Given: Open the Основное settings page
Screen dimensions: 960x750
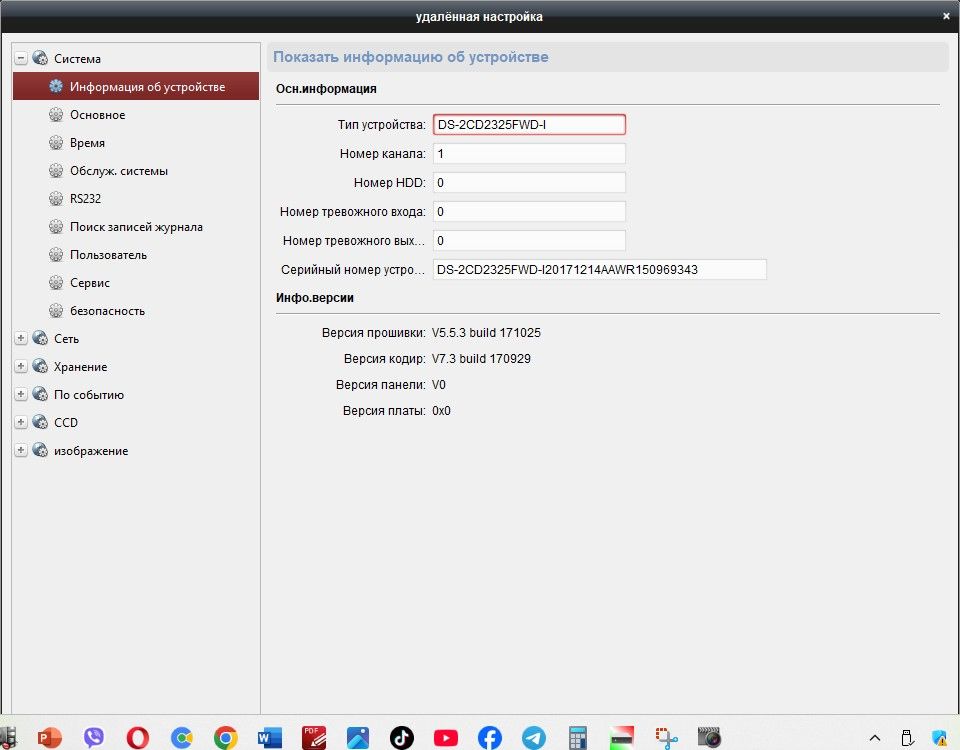Looking at the screenshot, I should [x=97, y=114].
